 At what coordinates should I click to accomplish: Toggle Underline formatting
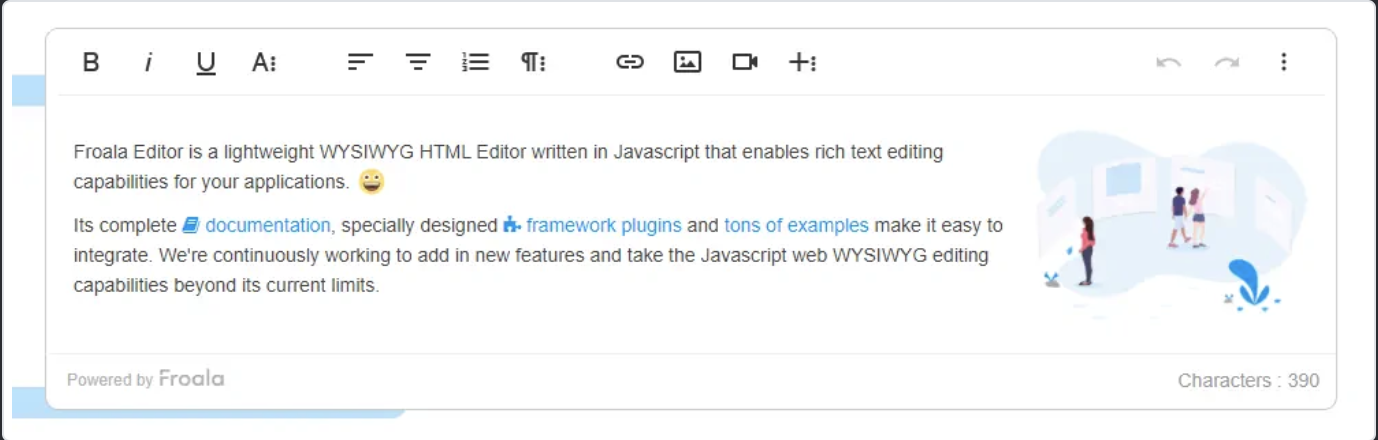click(x=206, y=62)
